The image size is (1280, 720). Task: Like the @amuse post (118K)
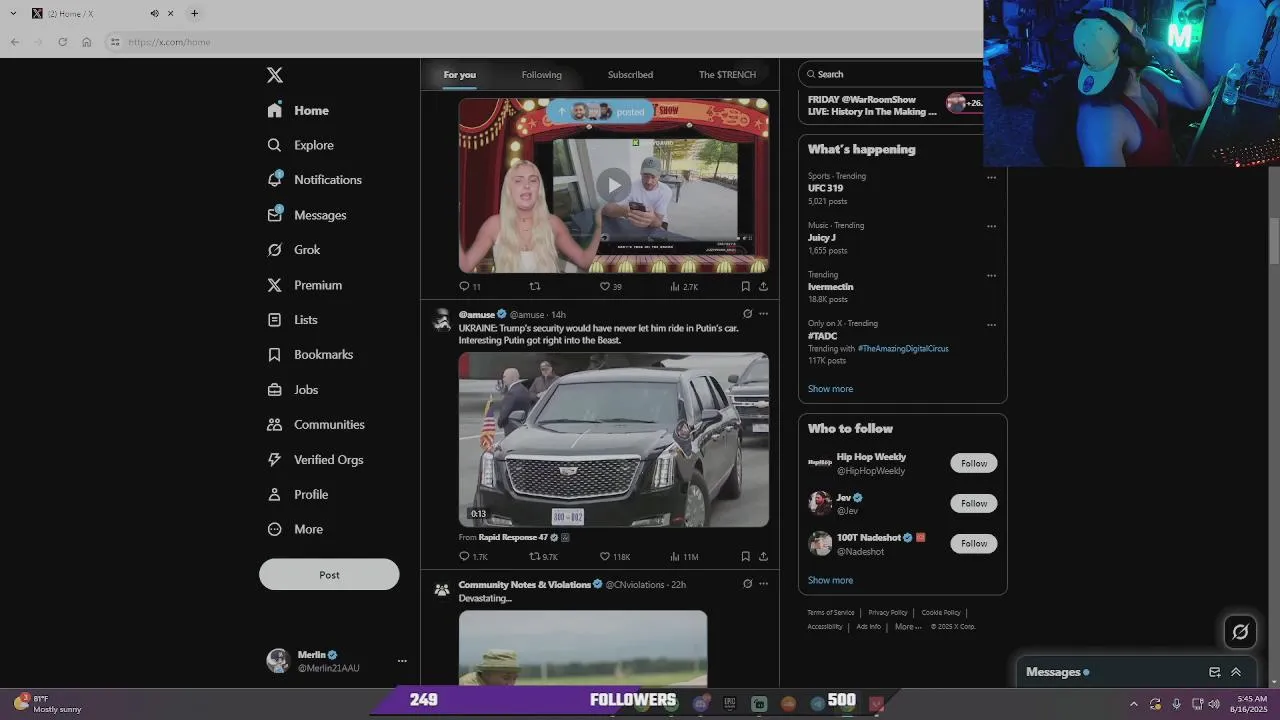[614, 556]
